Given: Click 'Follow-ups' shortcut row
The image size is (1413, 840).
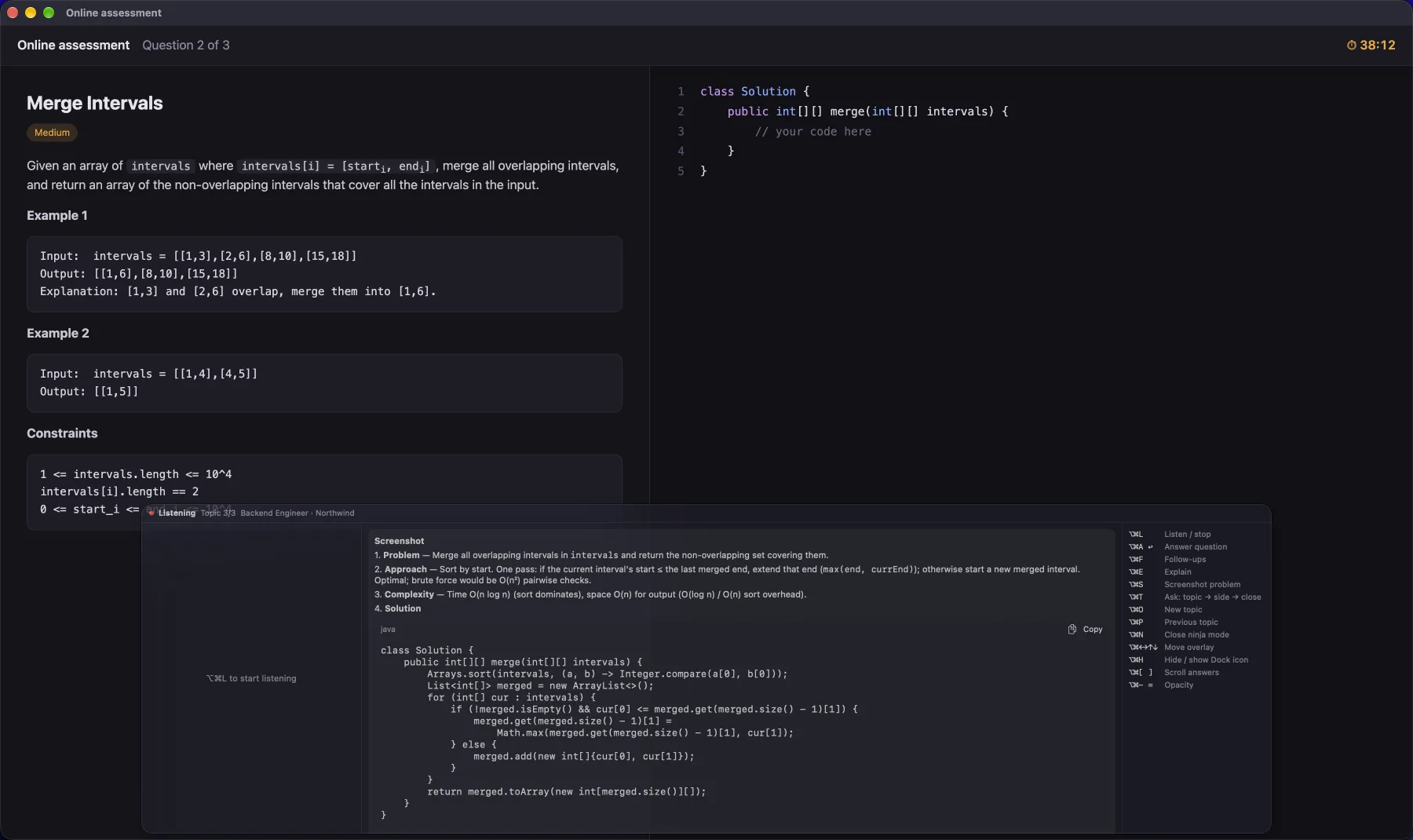Looking at the screenshot, I should point(1196,560).
